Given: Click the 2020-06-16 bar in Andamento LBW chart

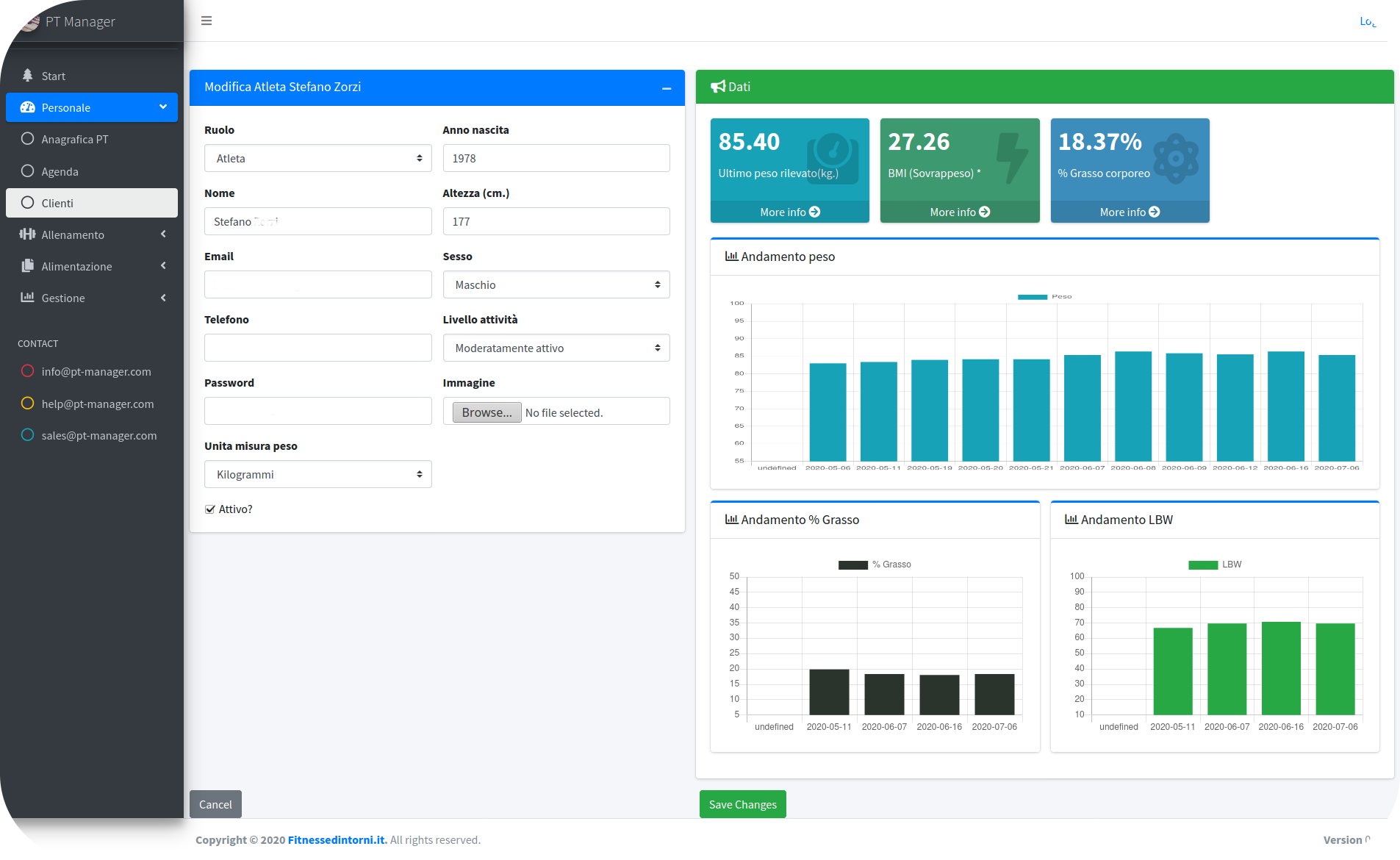Looking at the screenshot, I should (1281, 668).
